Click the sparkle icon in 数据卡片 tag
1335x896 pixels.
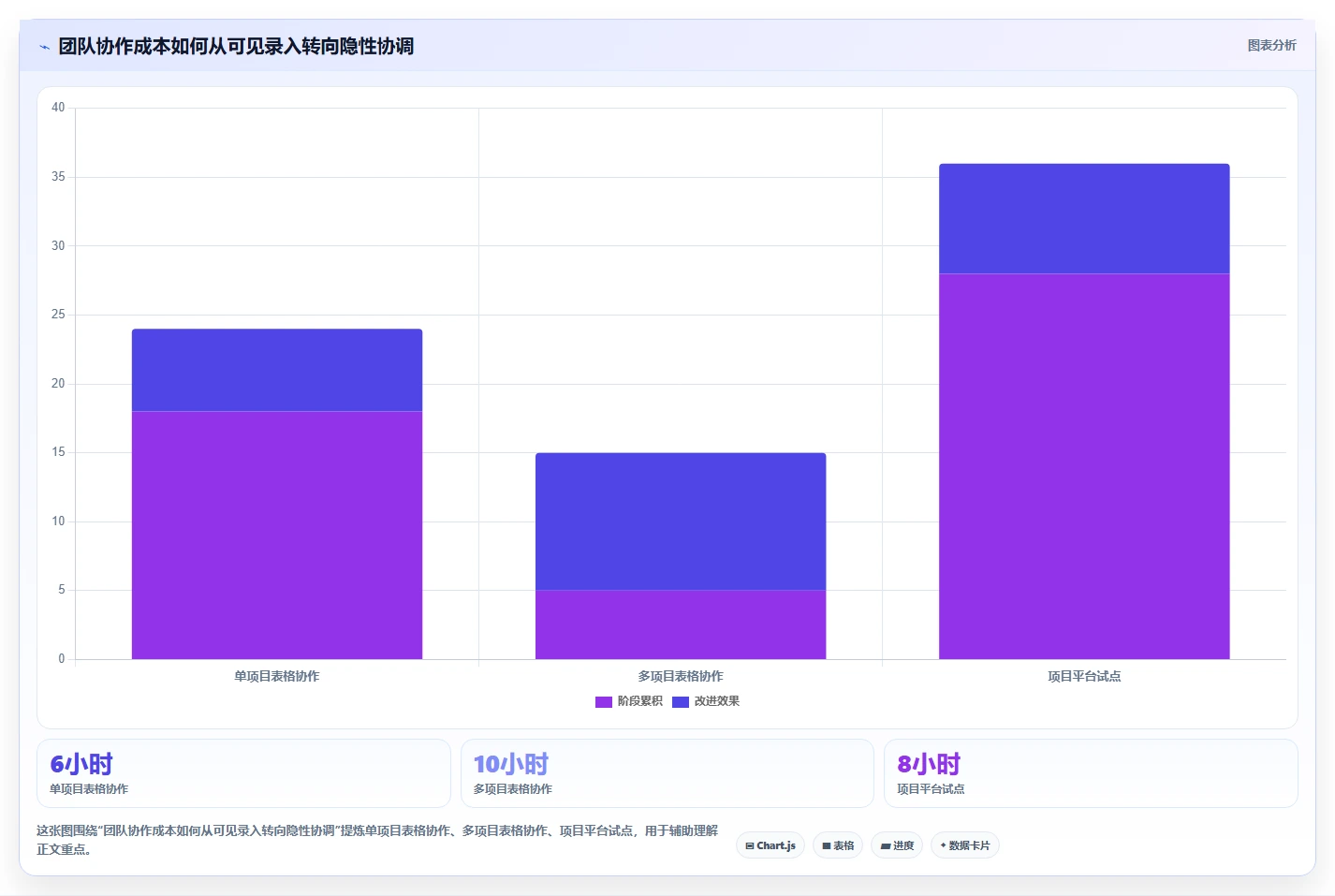tap(943, 845)
